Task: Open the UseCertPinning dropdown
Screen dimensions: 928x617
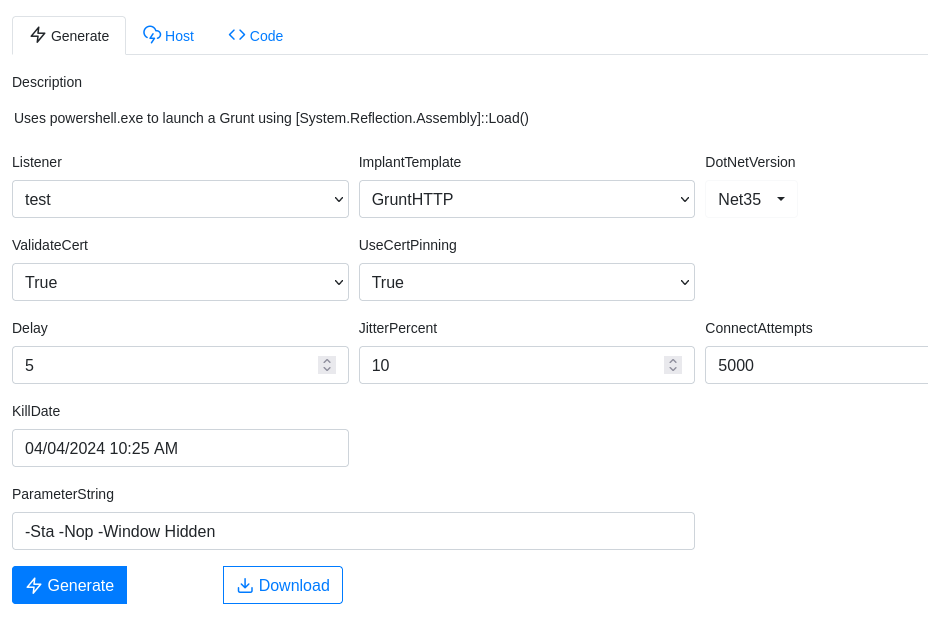Action: 527,282
